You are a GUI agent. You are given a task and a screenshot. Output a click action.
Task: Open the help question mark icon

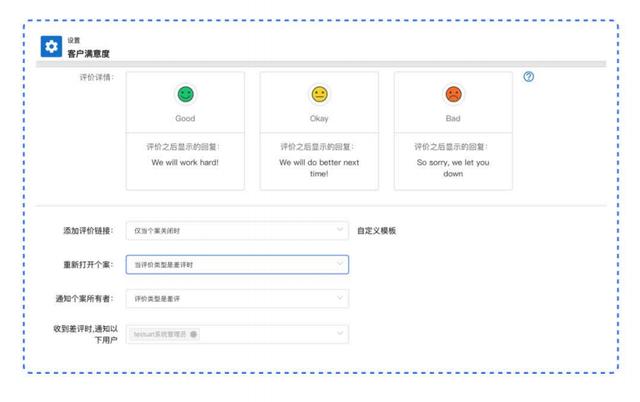(529, 77)
